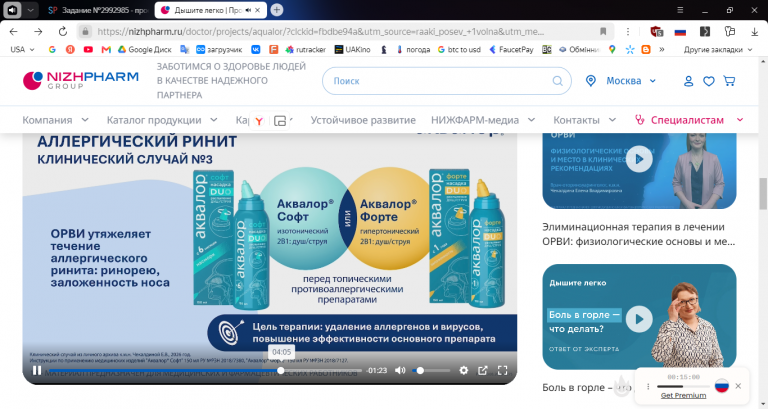Screen dimensions: 768x409
Task: Close the Дышите легко tab
Action: pos(258,10)
